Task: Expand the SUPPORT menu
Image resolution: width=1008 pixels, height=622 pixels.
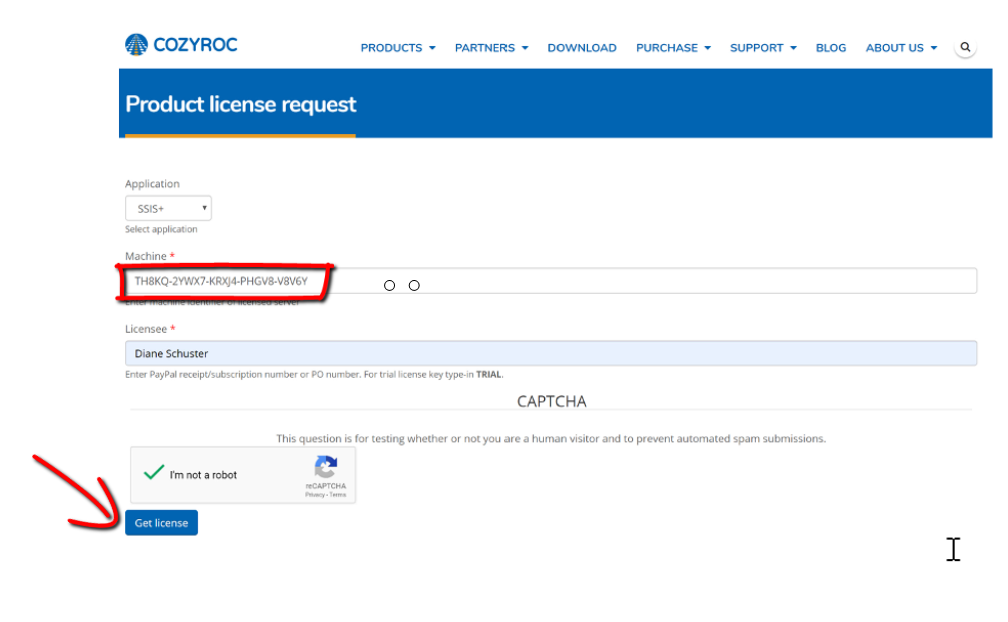Action: click(763, 48)
